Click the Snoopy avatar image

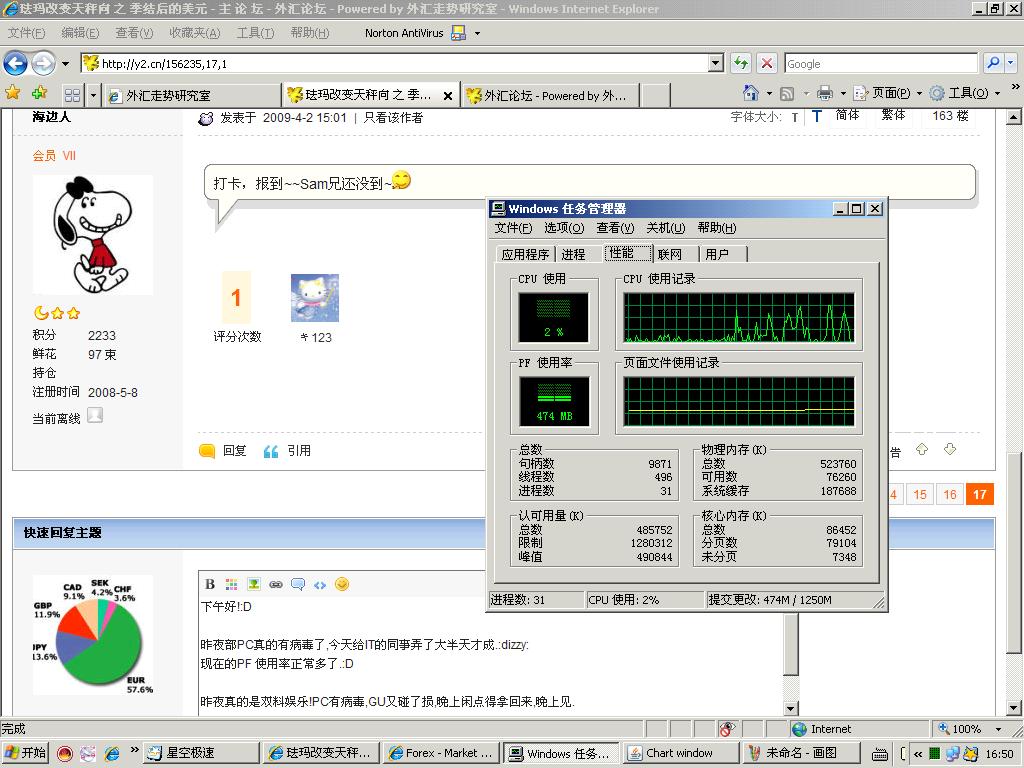92,235
